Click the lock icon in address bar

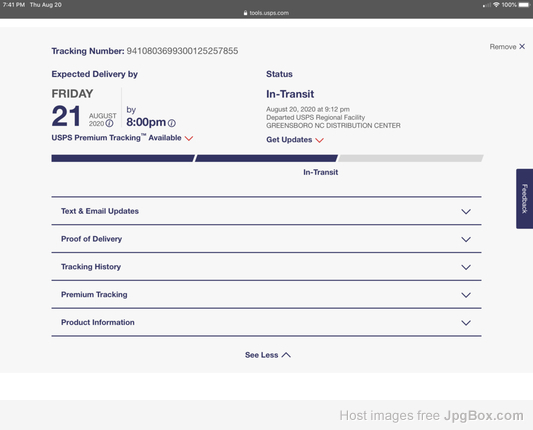245,13
